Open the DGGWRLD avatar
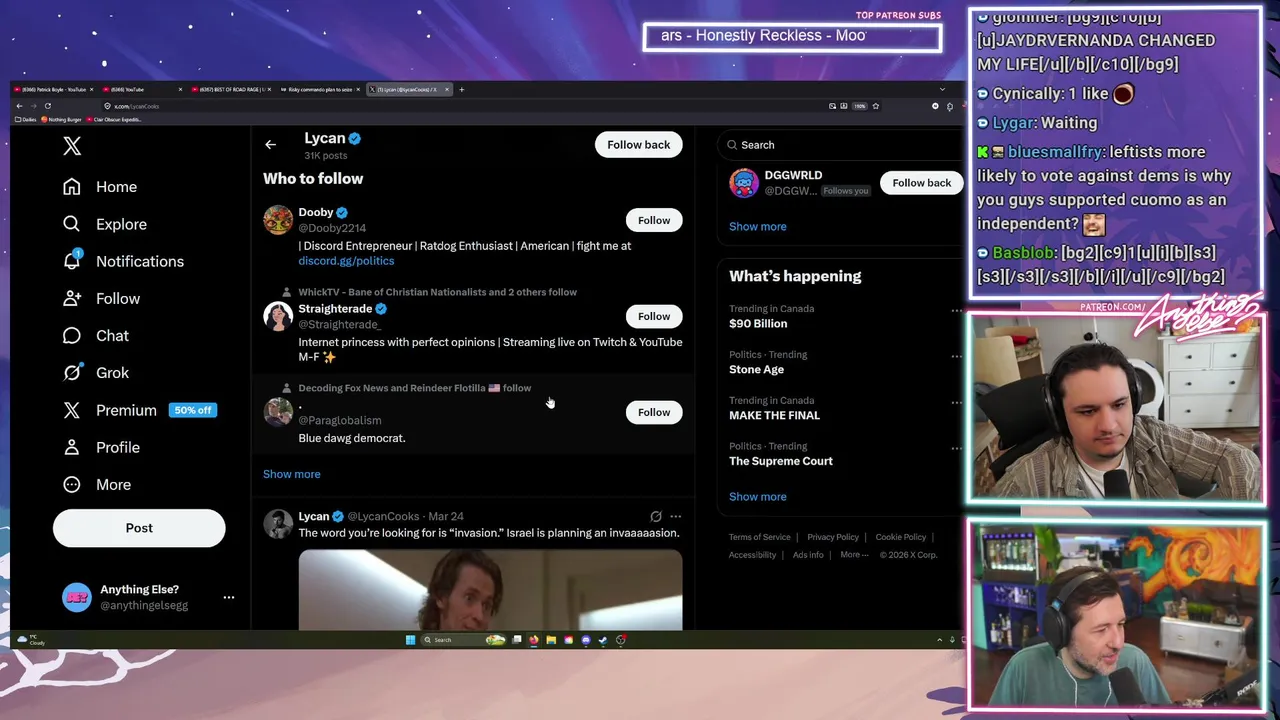The height and width of the screenshot is (720, 1280). pos(744,183)
